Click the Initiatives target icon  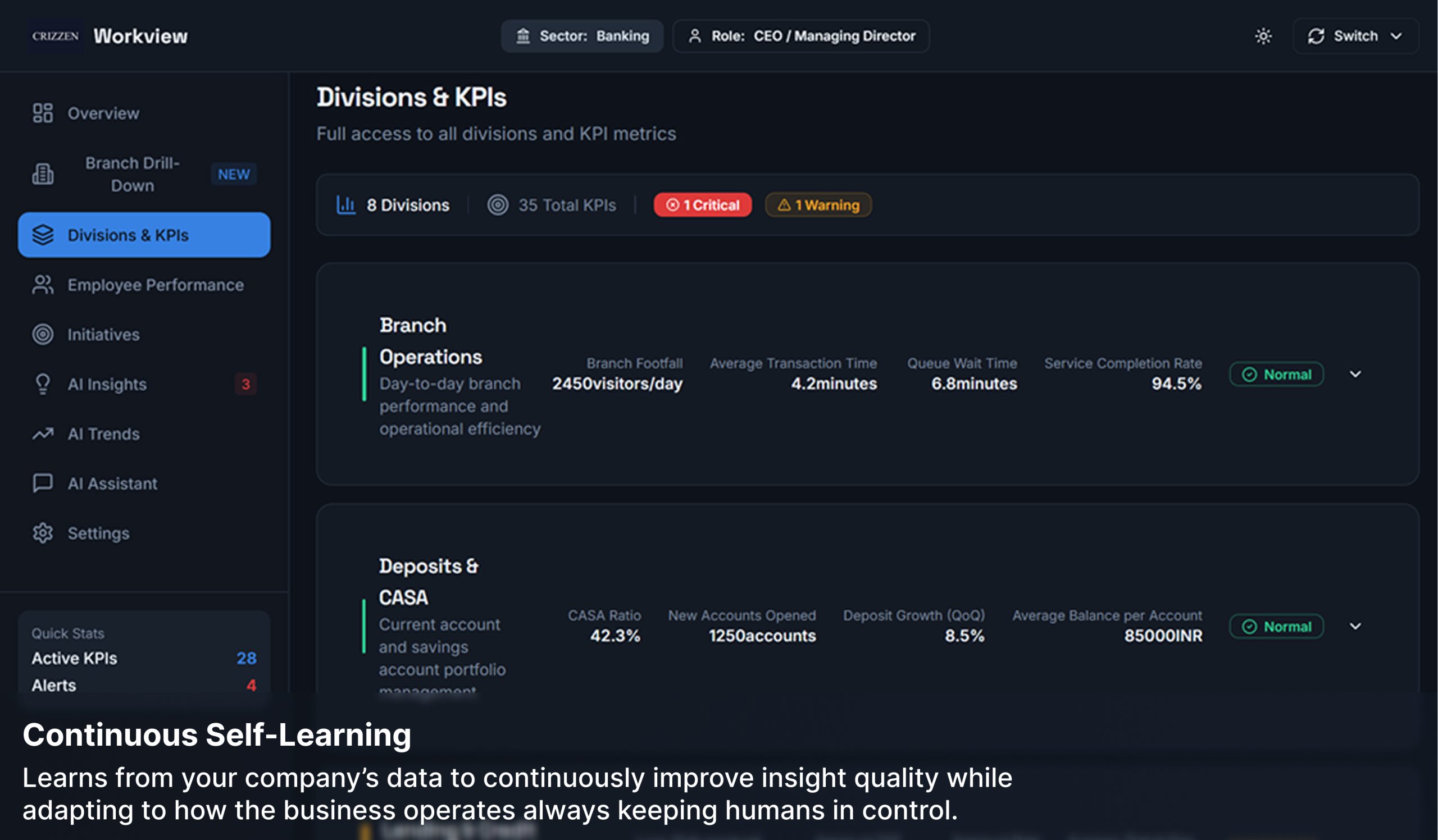click(x=43, y=334)
